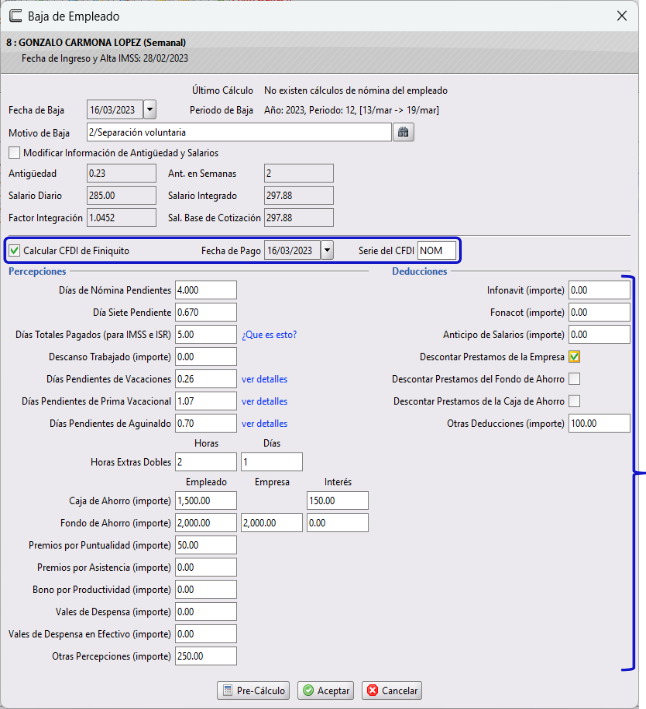Click the Días Pendientes de Aguinaldo field

point(206,424)
